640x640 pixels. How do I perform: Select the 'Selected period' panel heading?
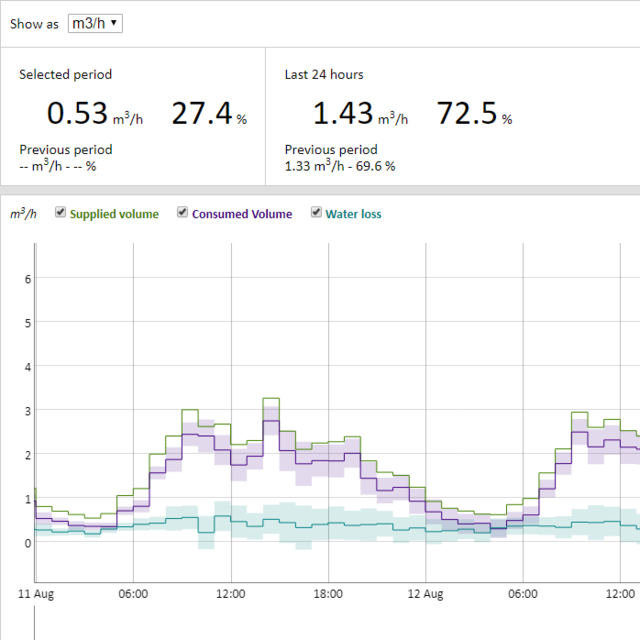(x=65, y=74)
